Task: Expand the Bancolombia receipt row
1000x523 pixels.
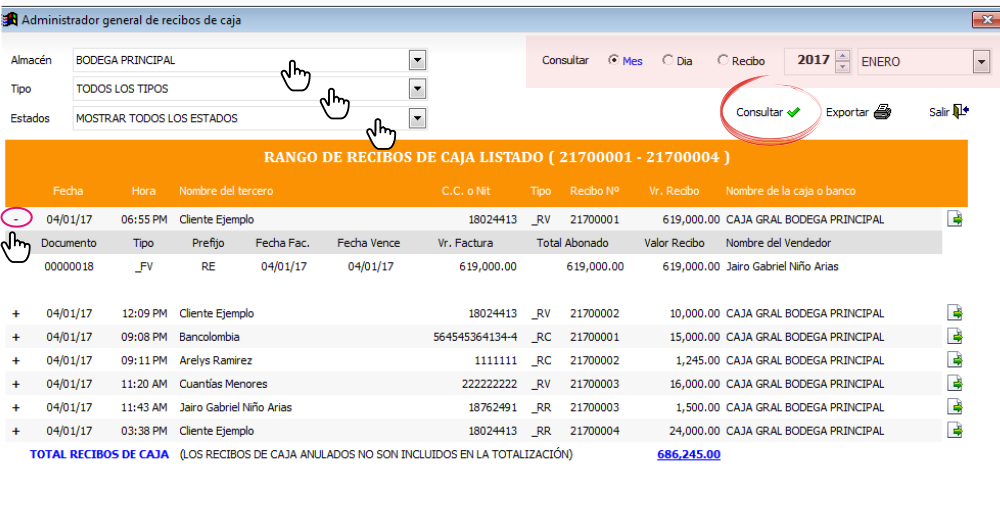Action: (x=16, y=337)
